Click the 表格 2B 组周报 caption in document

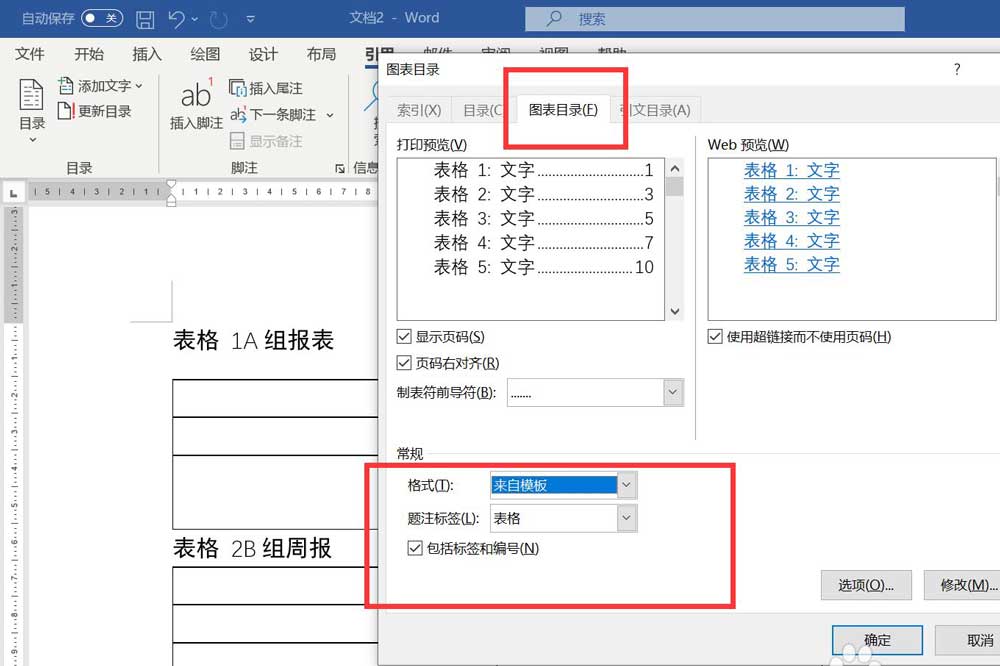coord(253,548)
